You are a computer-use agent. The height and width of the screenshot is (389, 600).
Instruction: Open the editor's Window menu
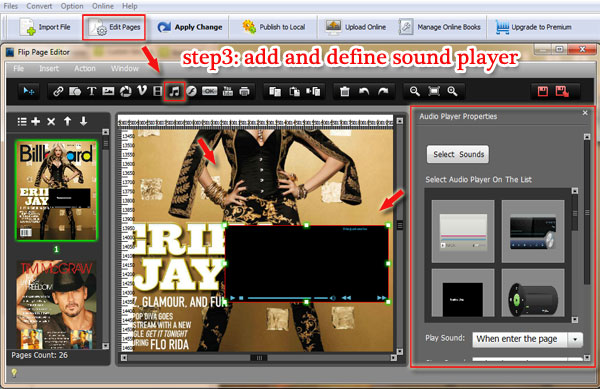(x=125, y=68)
